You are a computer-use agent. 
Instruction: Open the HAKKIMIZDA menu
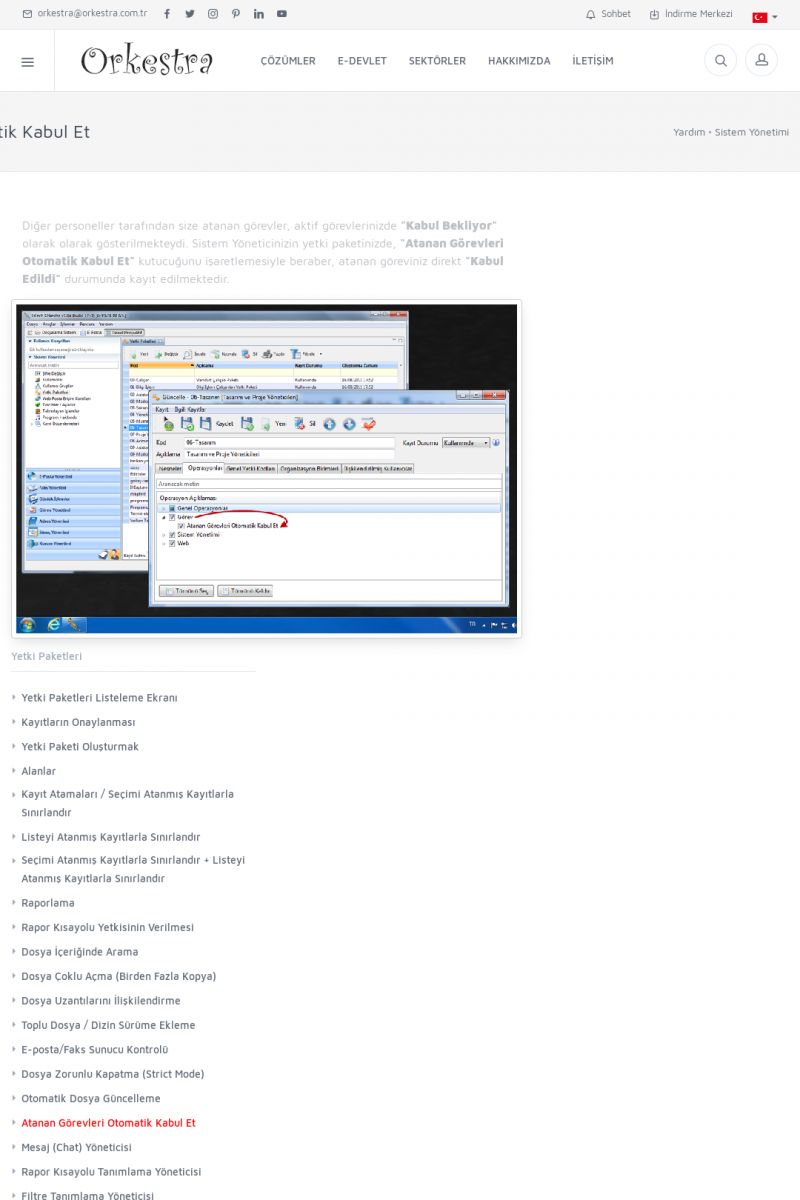point(519,61)
